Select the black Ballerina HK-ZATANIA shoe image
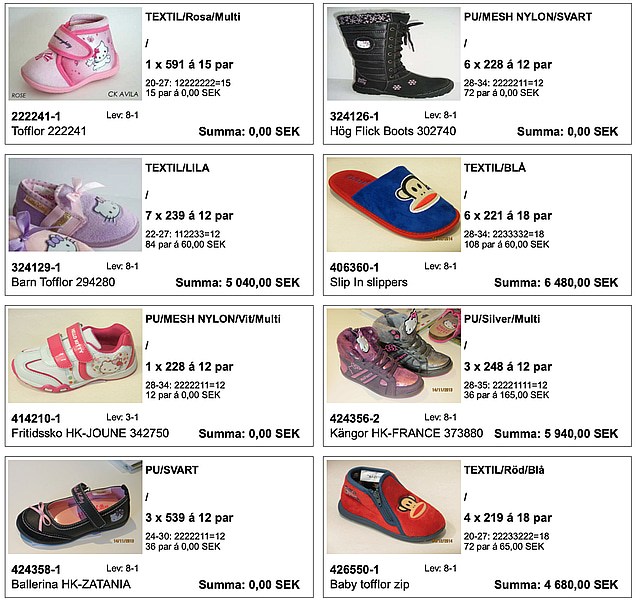The image size is (640, 600). pos(75,507)
